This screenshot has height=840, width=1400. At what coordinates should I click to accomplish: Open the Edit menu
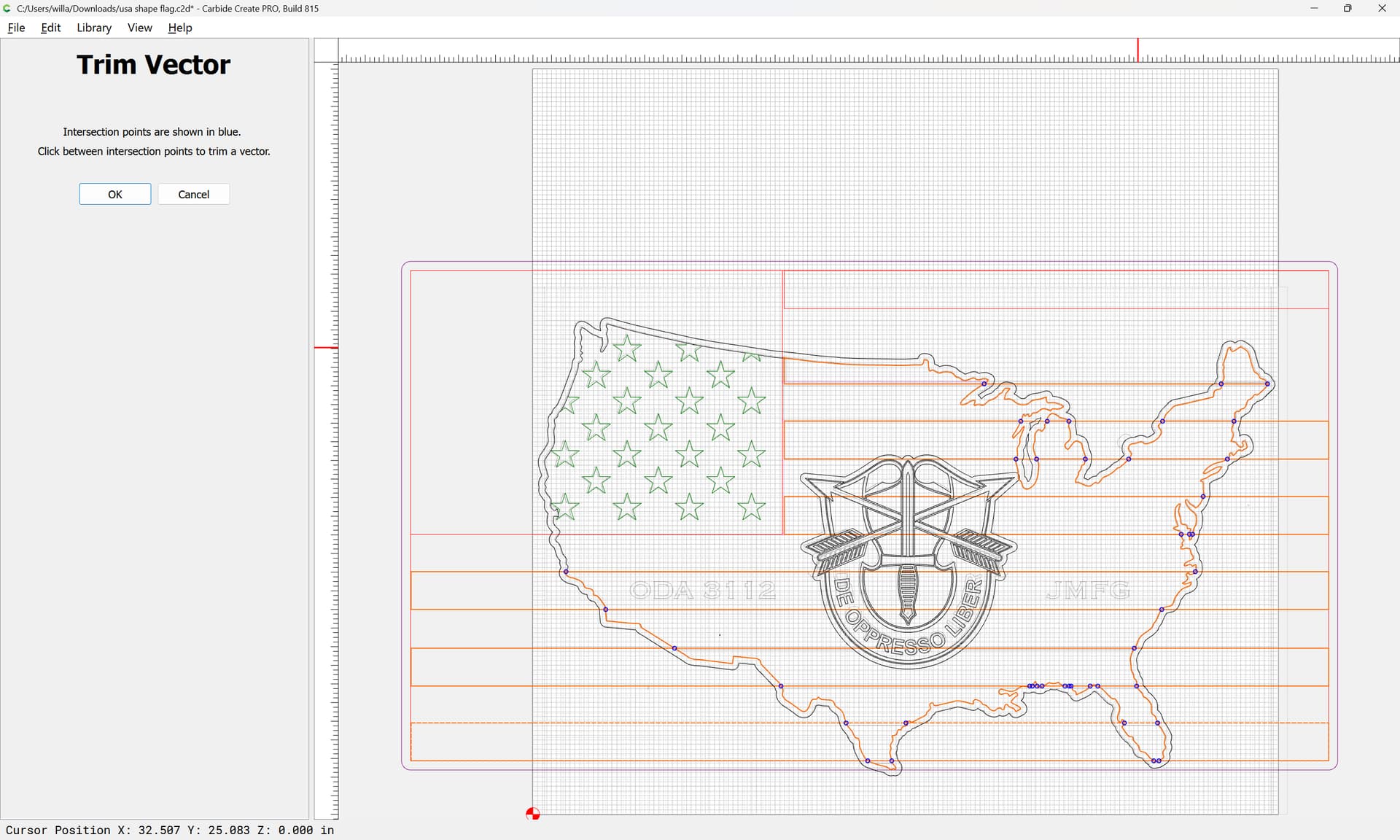pos(51,28)
